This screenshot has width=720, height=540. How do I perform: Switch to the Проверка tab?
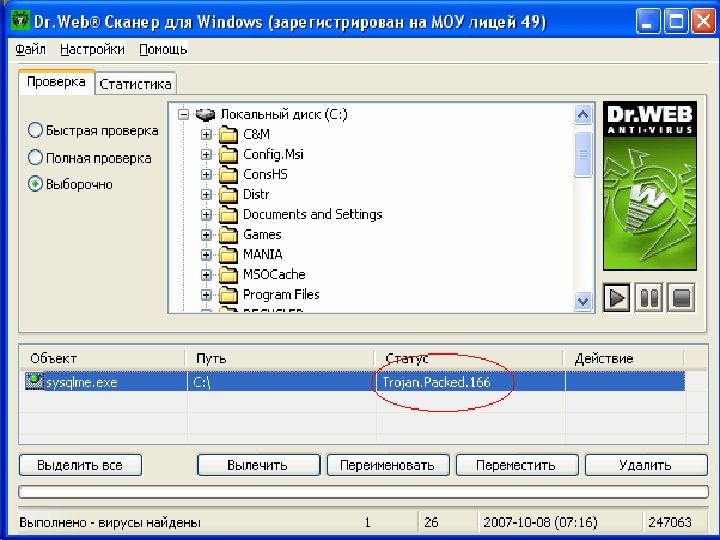tap(56, 82)
